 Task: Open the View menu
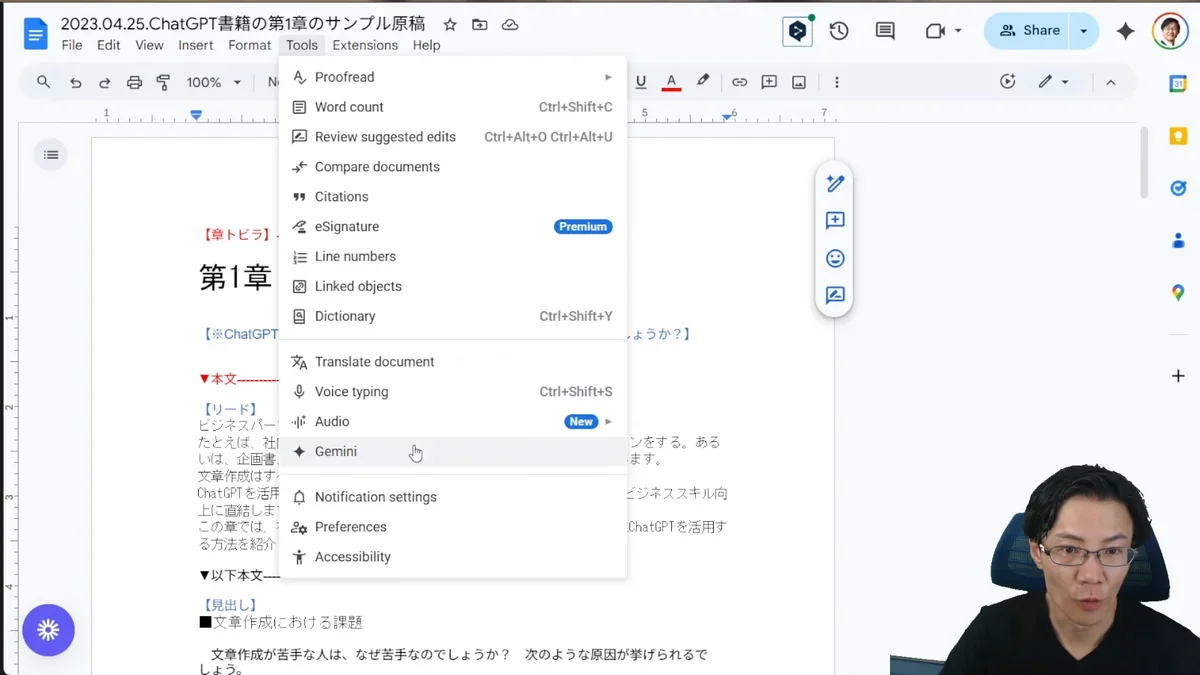point(149,45)
